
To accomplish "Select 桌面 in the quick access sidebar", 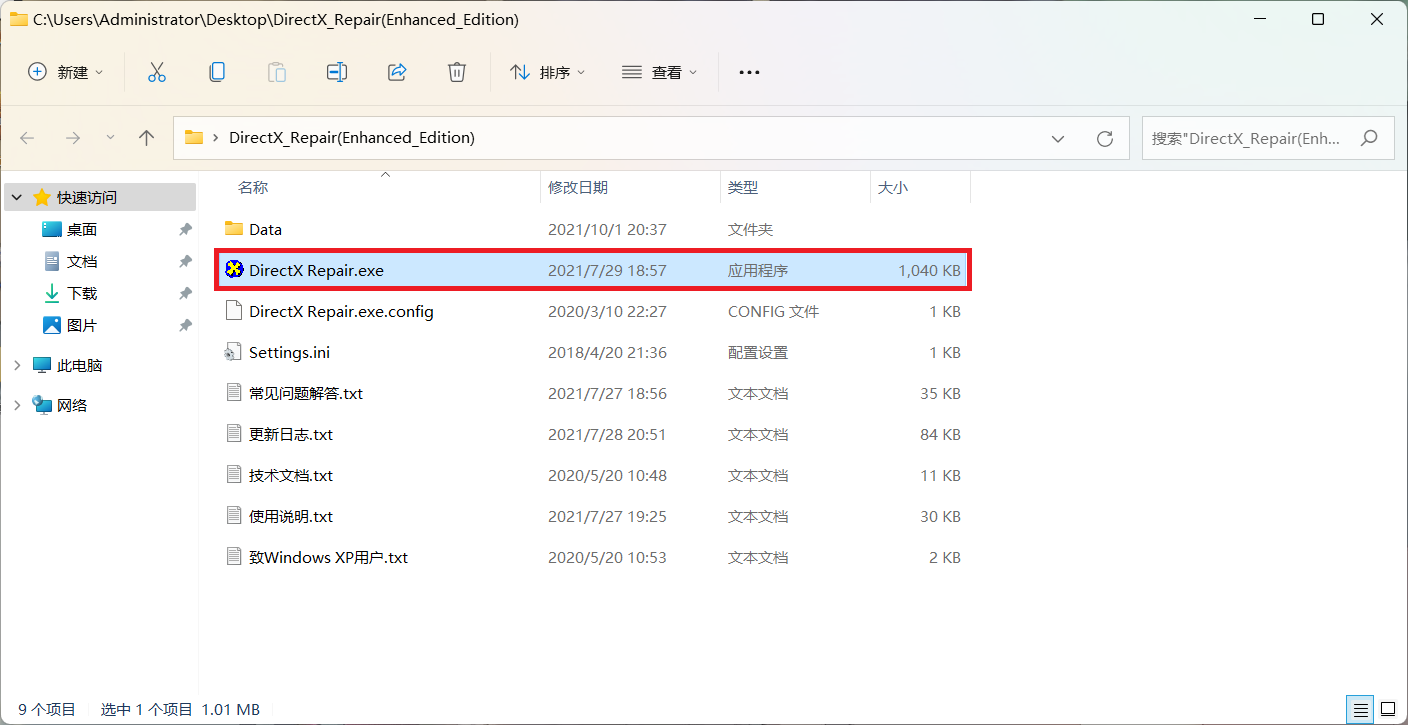I will pos(82,230).
